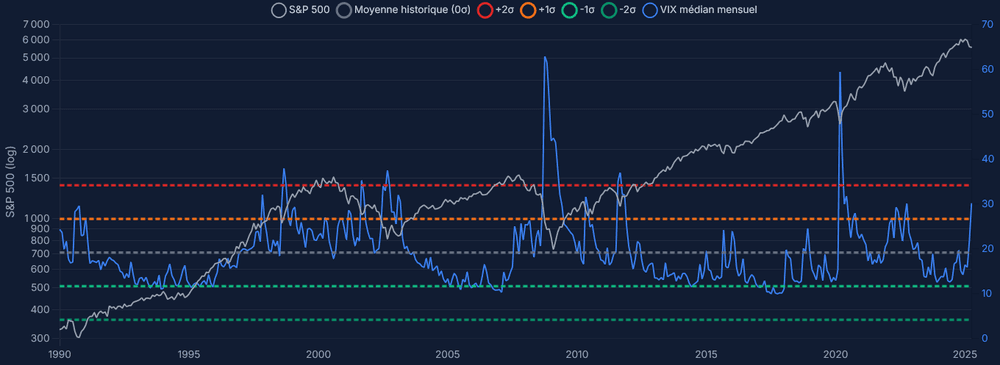Click the x-axis label 2020
Screen dimensions: 1000x365
[836, 354]
